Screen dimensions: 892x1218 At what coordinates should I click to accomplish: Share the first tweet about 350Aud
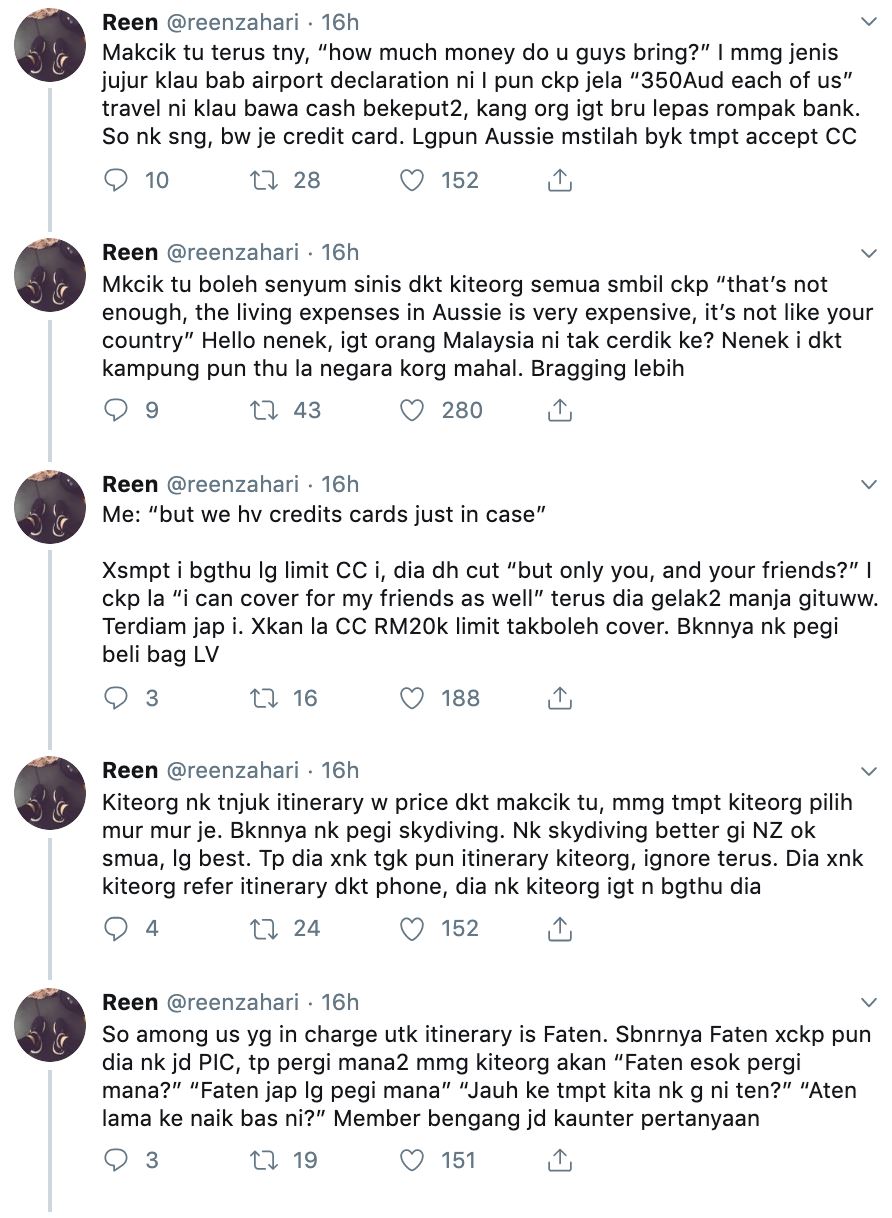(x=561, y=180)
